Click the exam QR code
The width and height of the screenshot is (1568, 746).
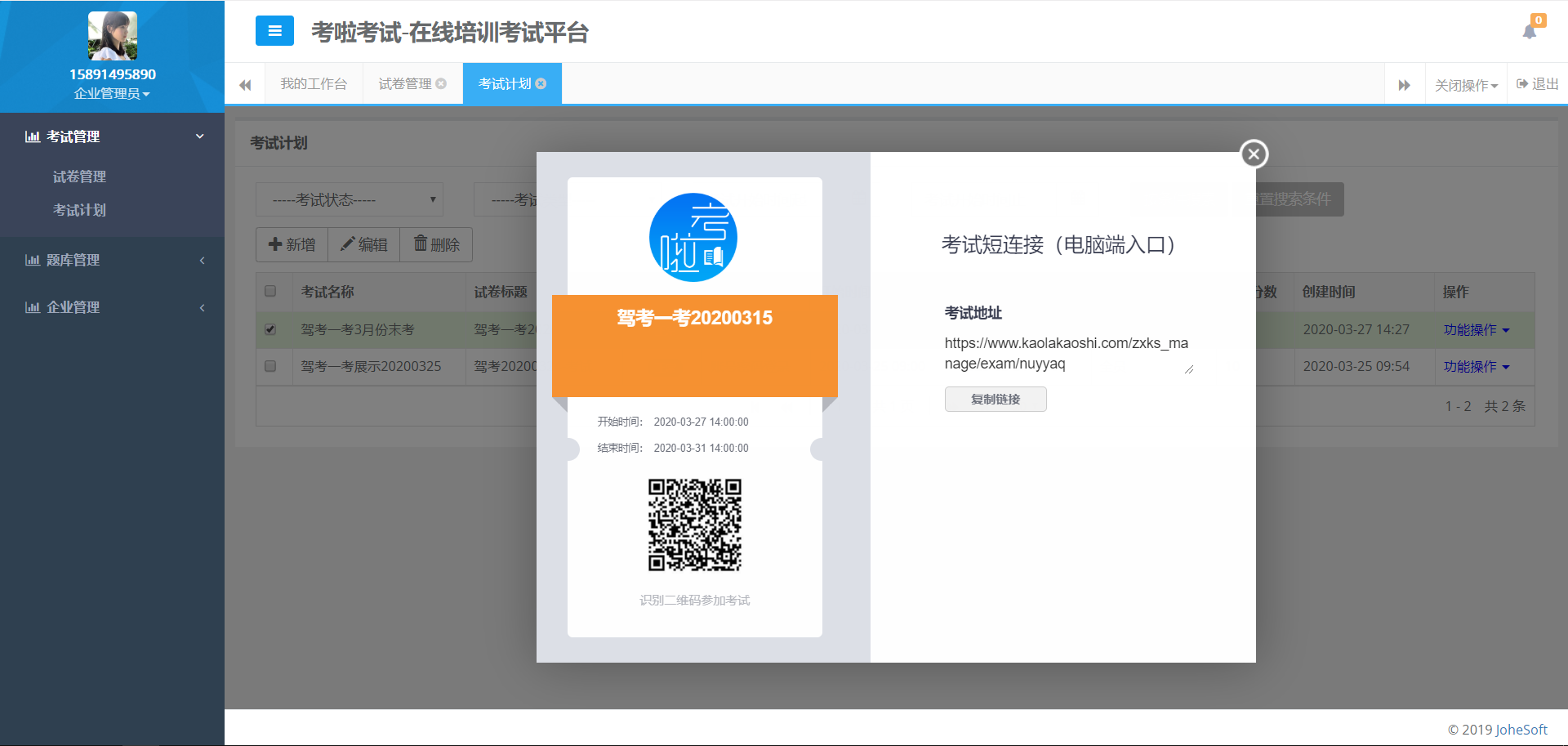pyautogui.click(x=695, y=525)
